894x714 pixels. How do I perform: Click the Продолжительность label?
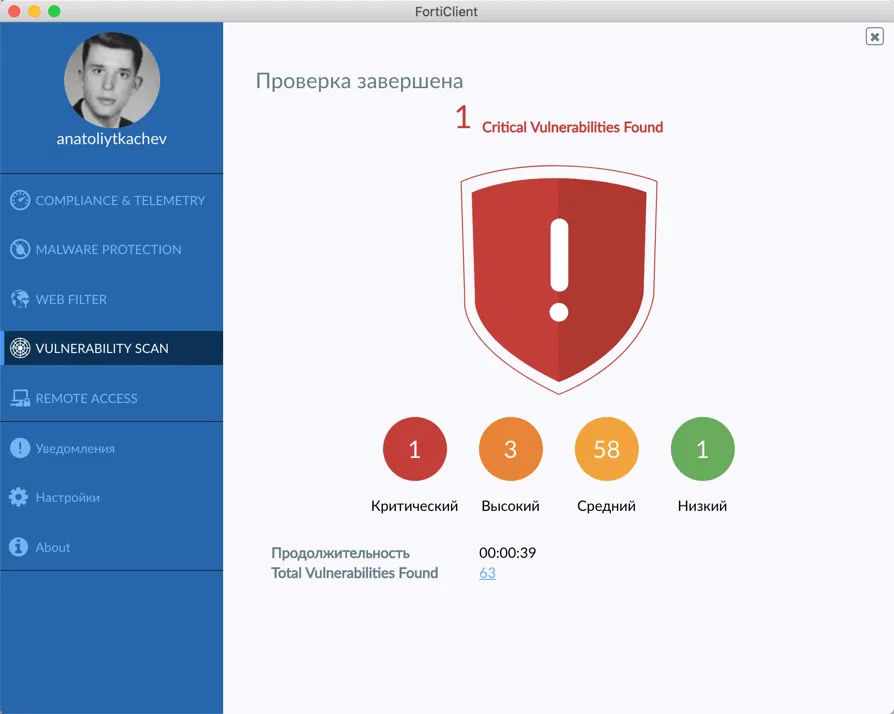pyautogui.click(x=340, y=553)
